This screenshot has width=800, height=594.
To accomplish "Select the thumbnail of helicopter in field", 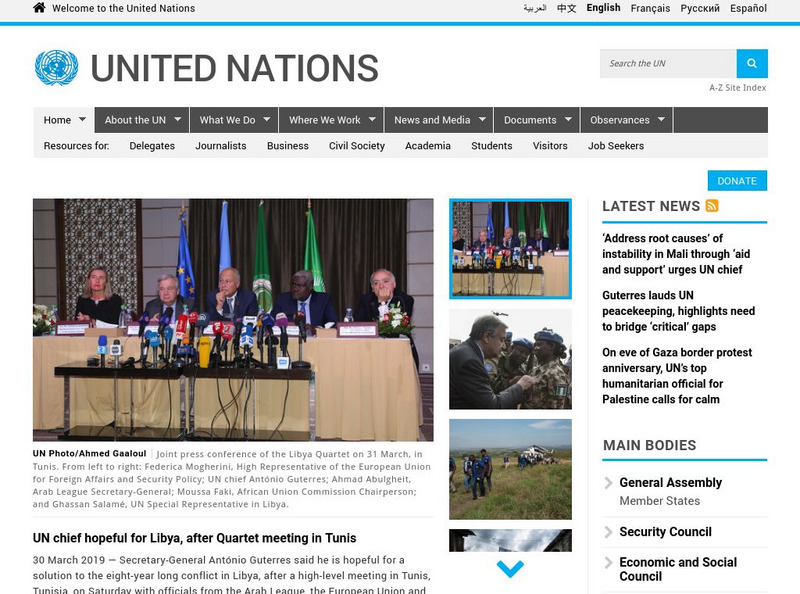I will point(510,469).
